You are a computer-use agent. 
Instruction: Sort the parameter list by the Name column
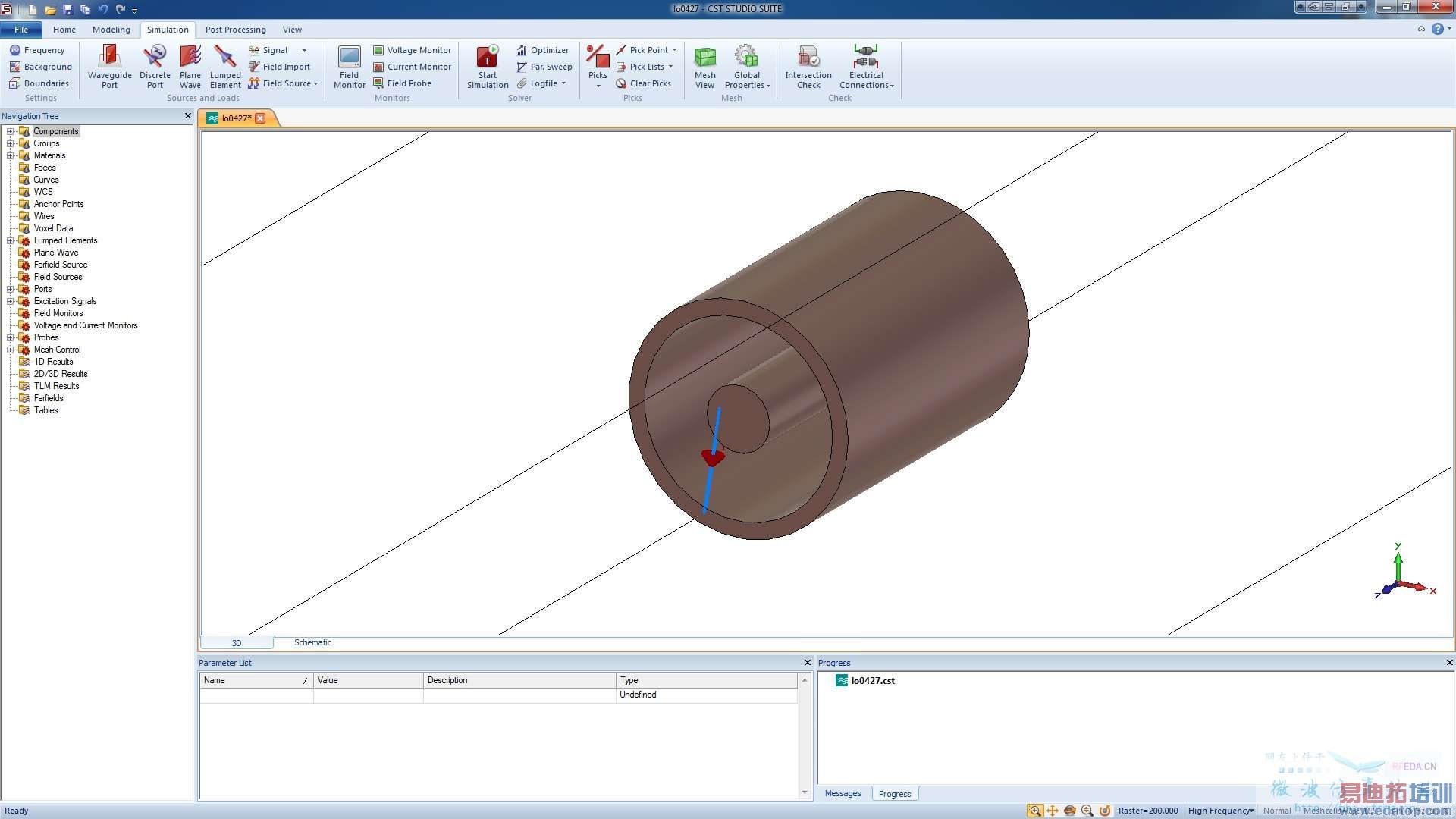click(256, 680)
